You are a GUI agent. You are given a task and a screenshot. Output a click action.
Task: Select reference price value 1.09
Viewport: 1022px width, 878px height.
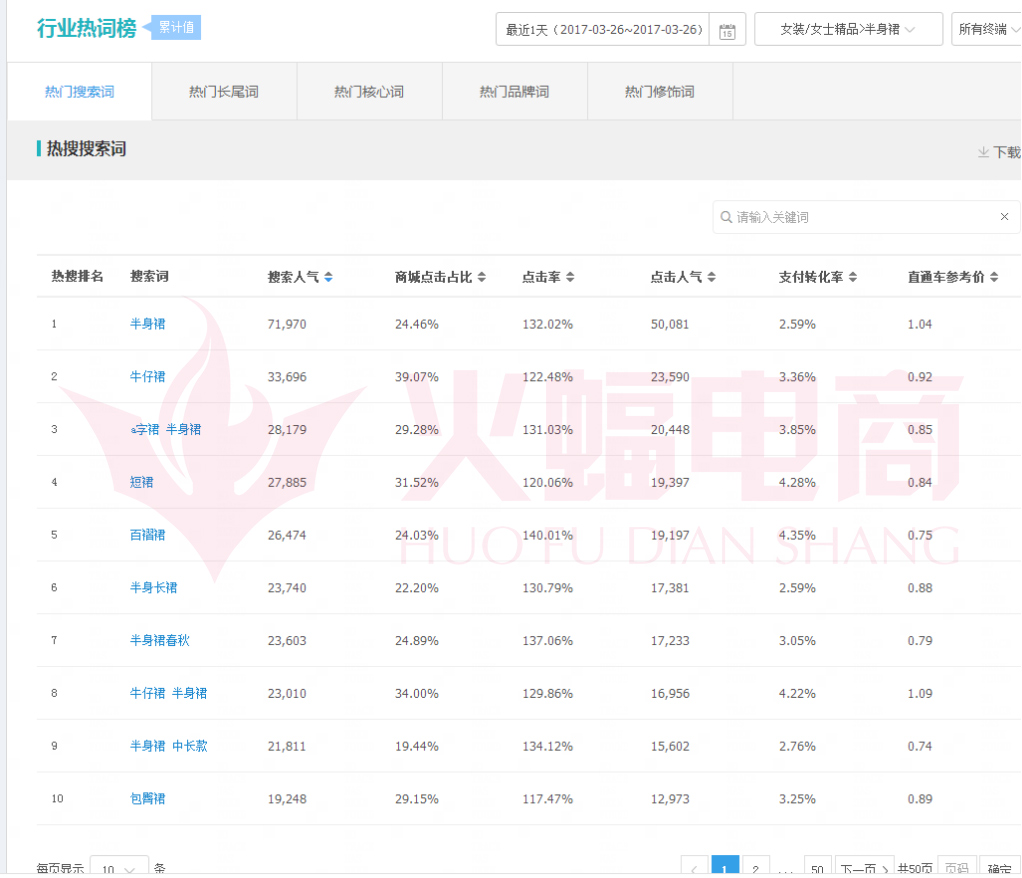[x=920, y=694]
